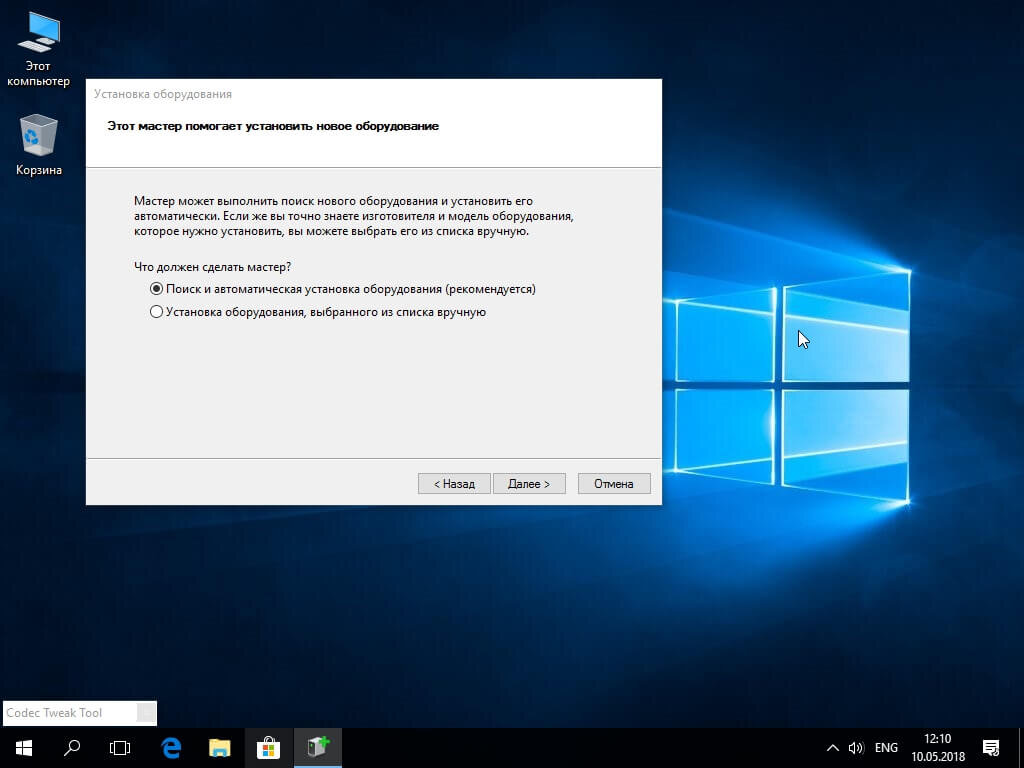
Task: Activate the hardware wizard taskbar icon
Action: (317, 748)
